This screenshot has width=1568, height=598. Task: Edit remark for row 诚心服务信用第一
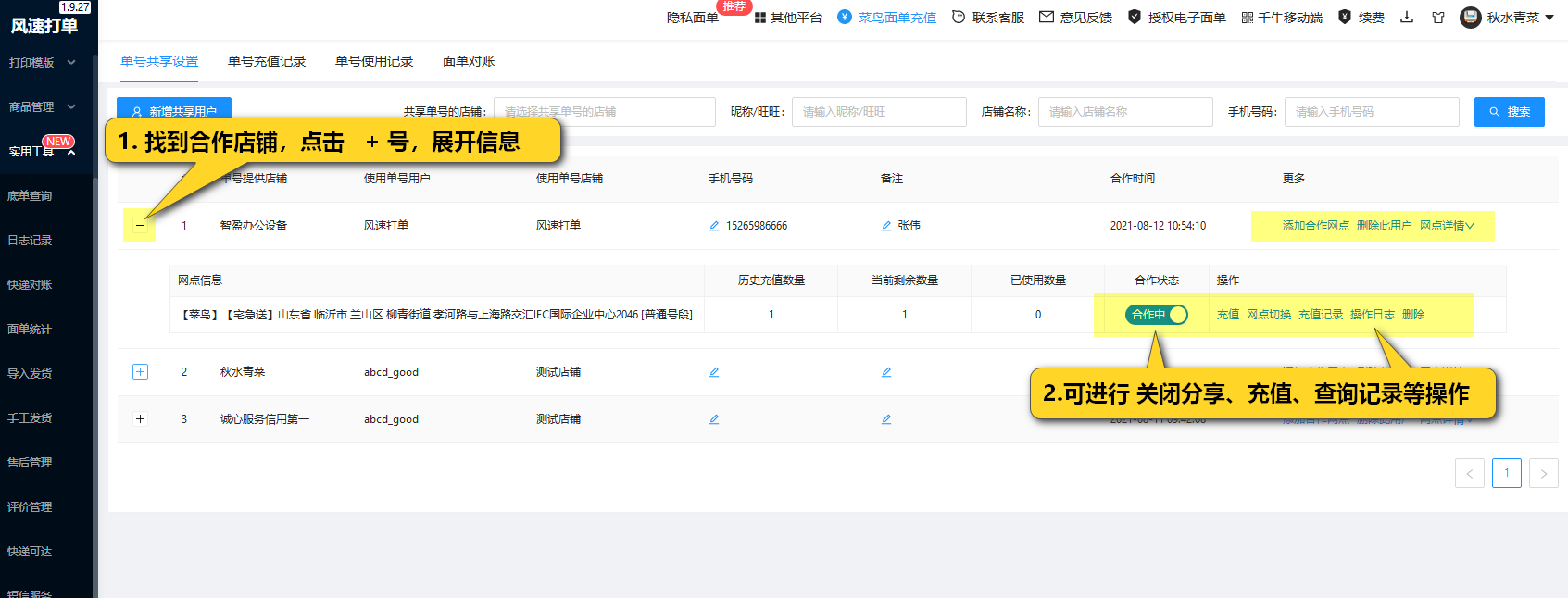(x=886, y=419)
